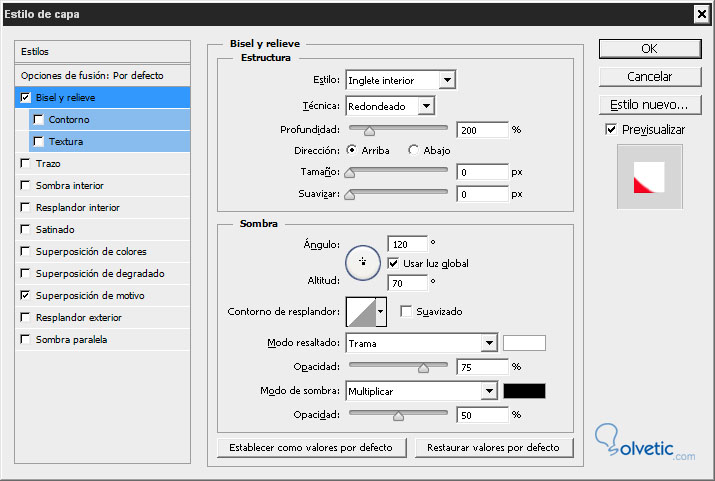Click the Profundidad value field

tap(482, 130)
